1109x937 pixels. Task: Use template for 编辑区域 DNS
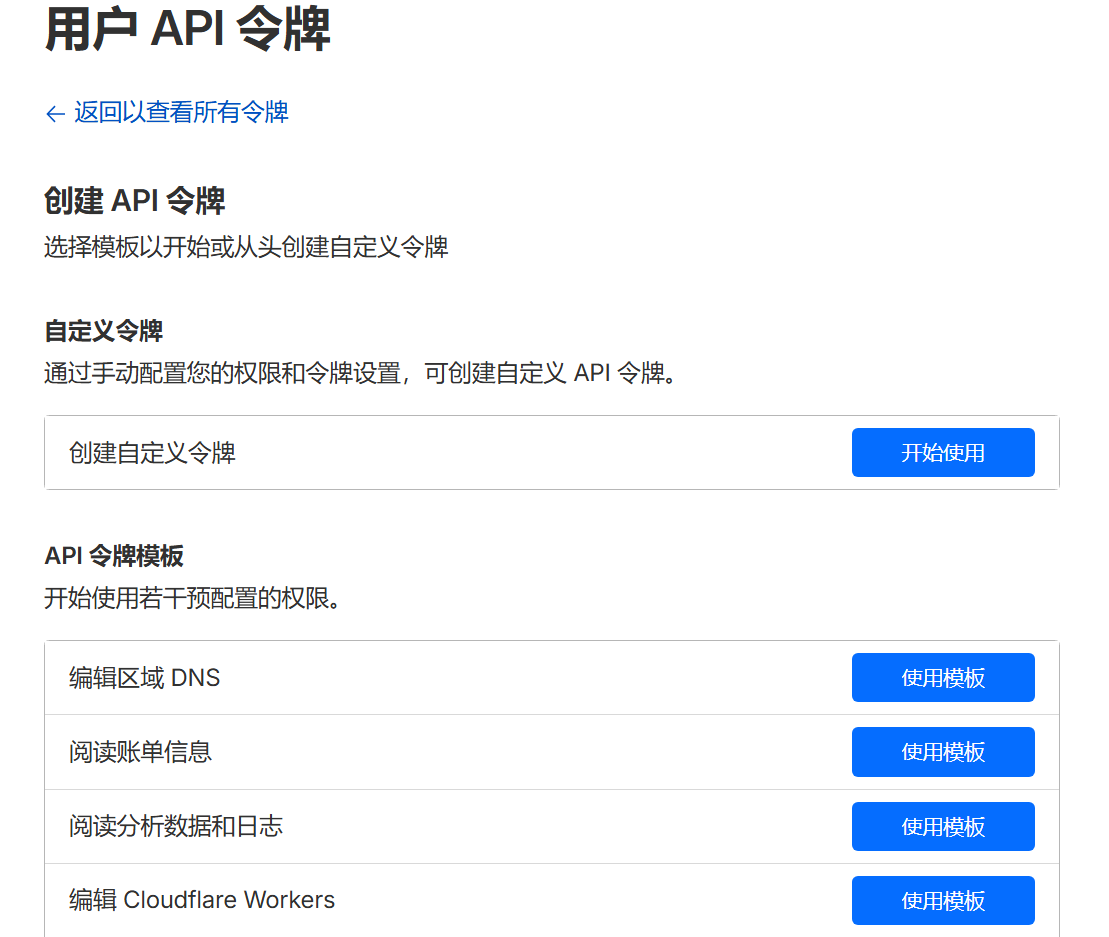(x=942, y=678)
